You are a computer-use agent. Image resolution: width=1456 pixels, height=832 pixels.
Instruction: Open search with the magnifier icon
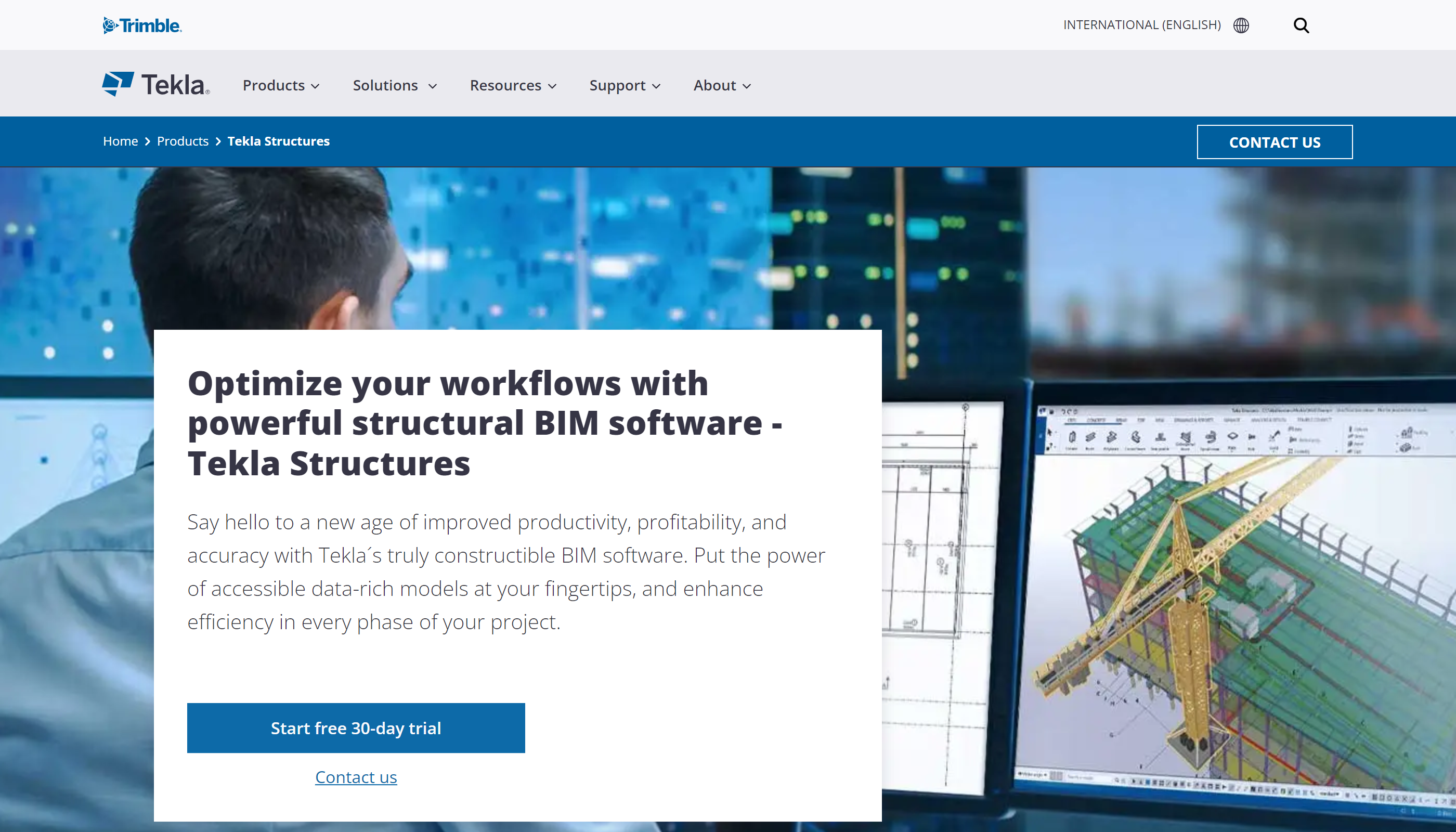tap(1301, 25)
